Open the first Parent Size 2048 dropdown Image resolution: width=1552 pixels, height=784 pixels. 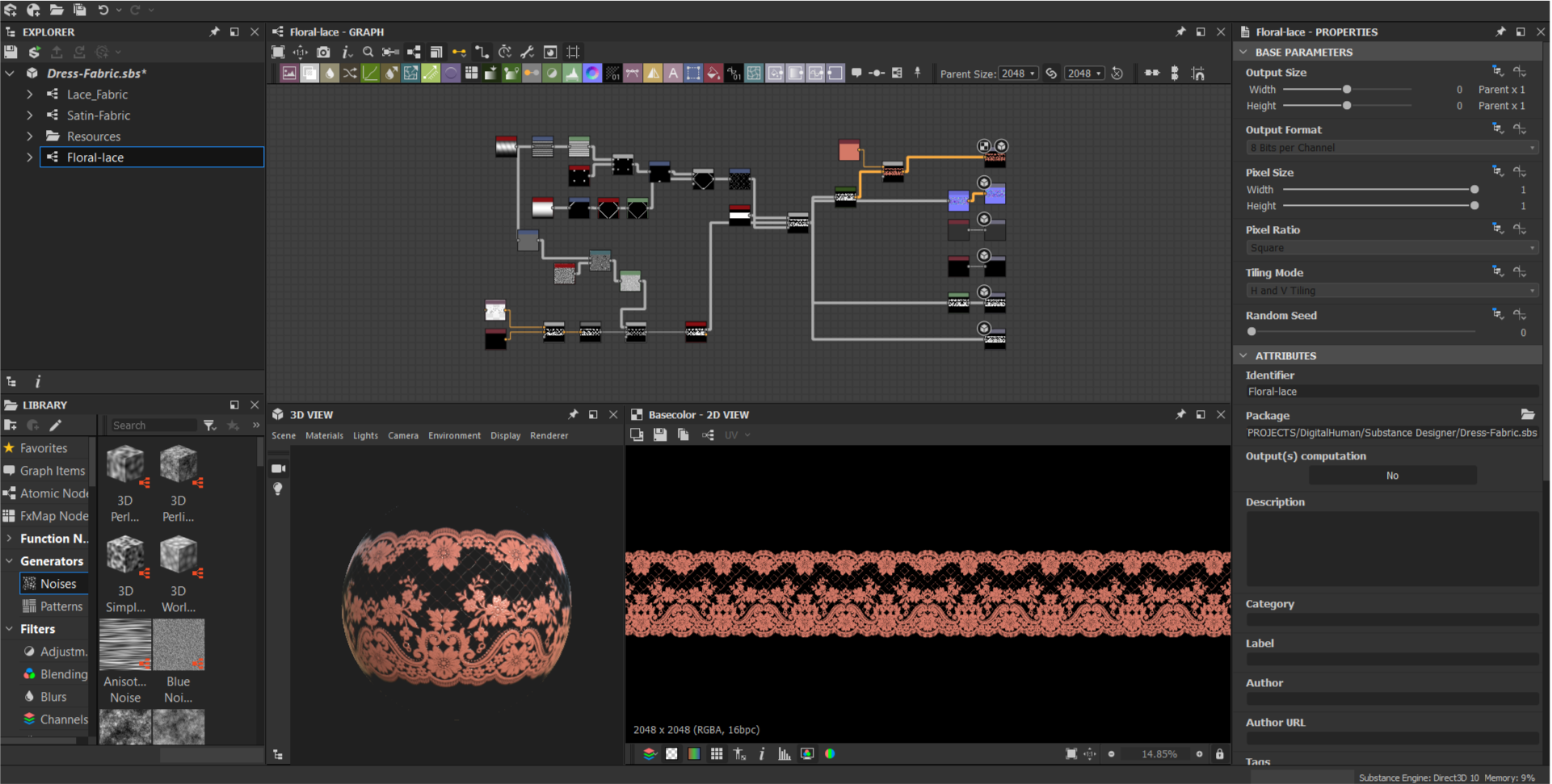coord(1018,73)
